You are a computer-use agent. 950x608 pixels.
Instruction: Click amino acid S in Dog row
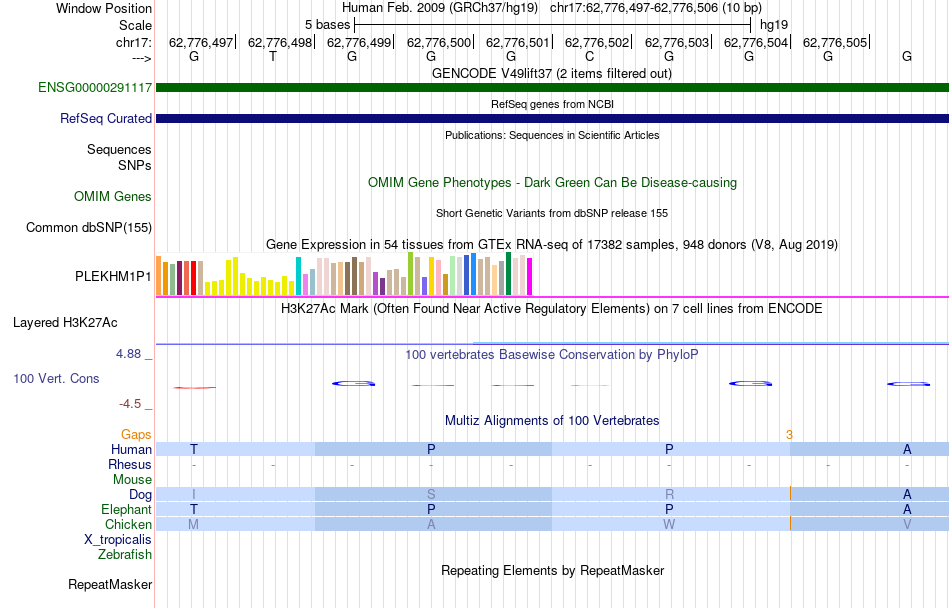[x=431, y=494]
